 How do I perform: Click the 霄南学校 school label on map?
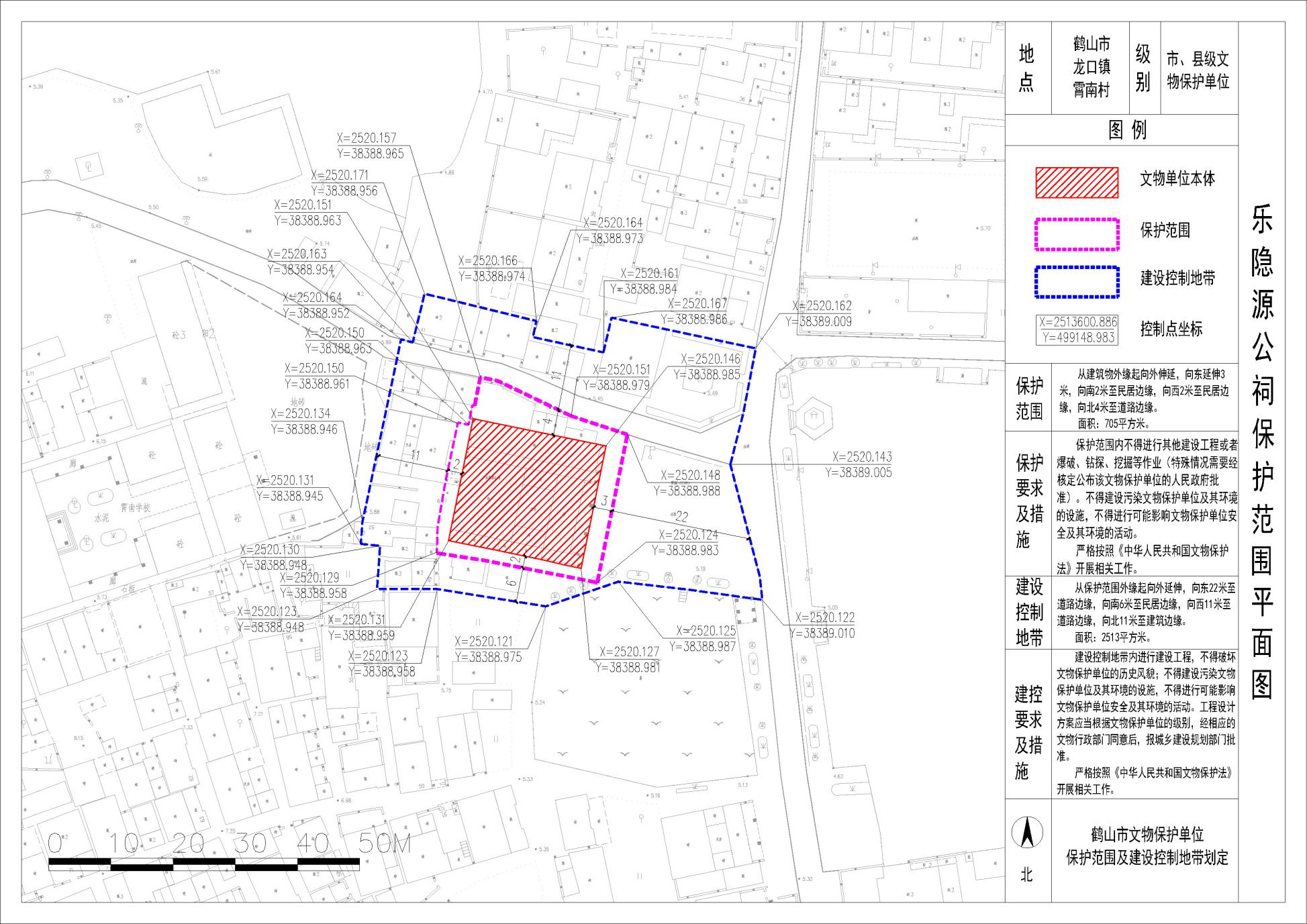pos(135,508)
